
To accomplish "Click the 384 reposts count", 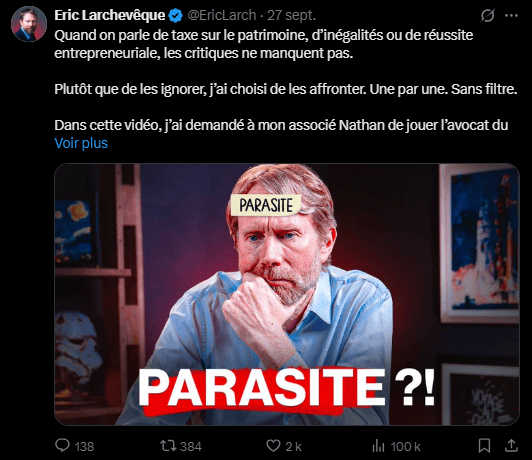I will (x=191, y=446).
